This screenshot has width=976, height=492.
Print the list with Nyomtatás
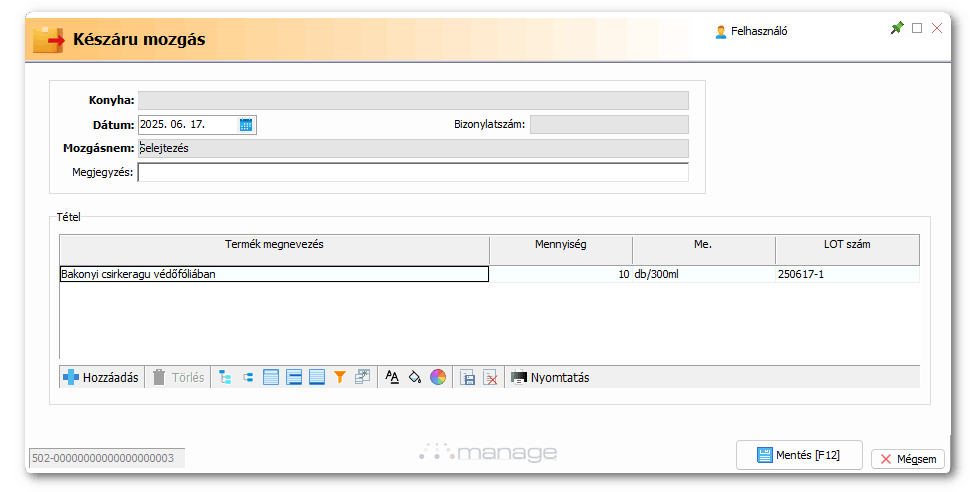coord(550,378)
